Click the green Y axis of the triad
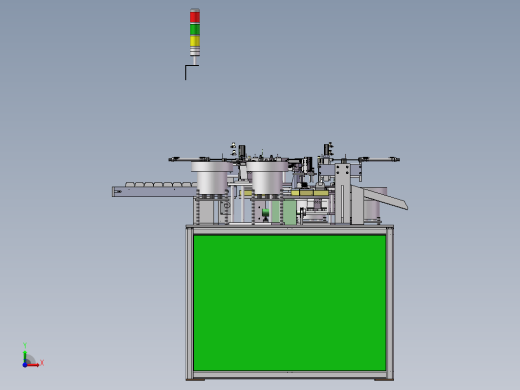 point(25,356)
